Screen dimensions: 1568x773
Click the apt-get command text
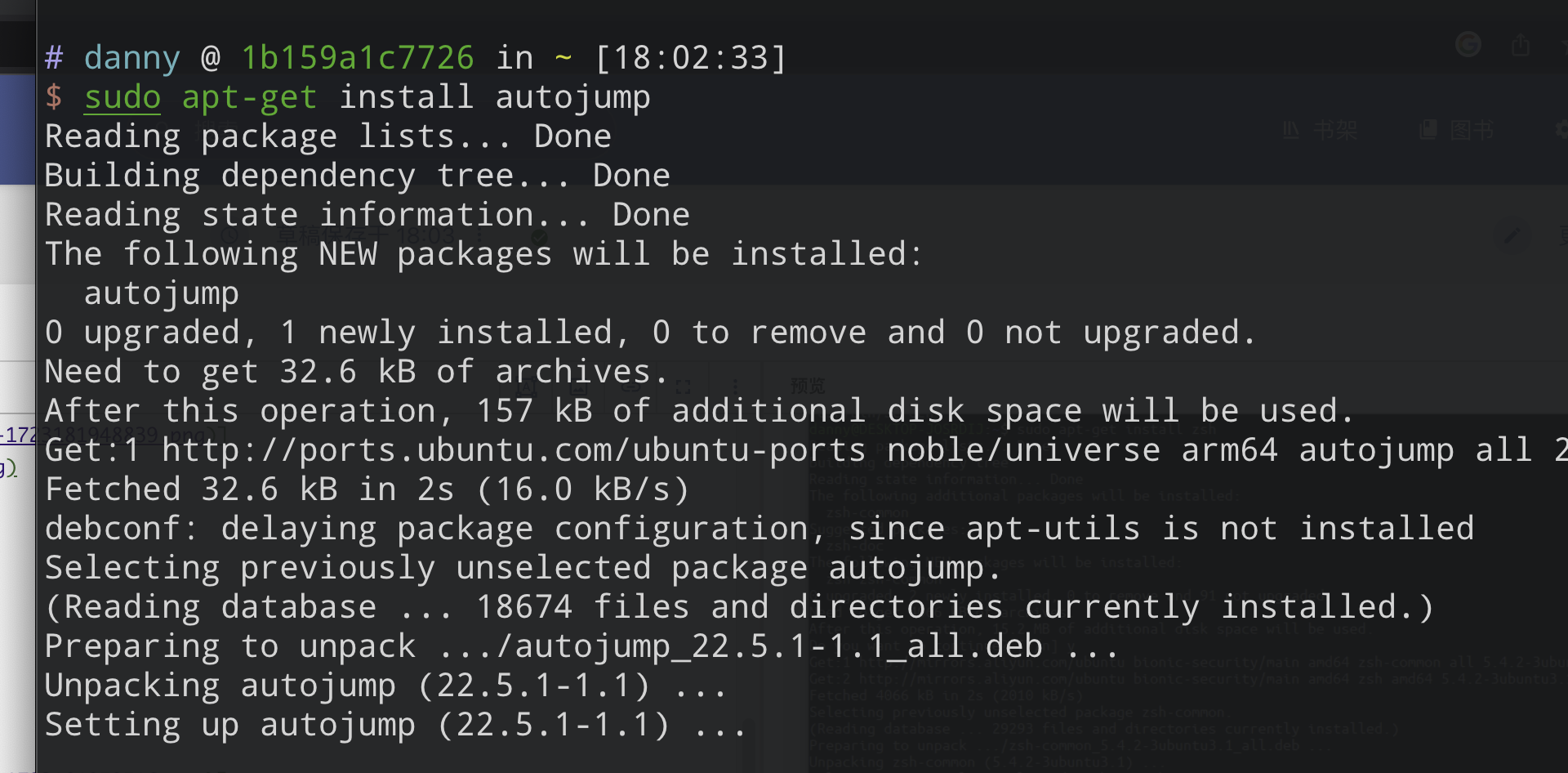[249, 98]
